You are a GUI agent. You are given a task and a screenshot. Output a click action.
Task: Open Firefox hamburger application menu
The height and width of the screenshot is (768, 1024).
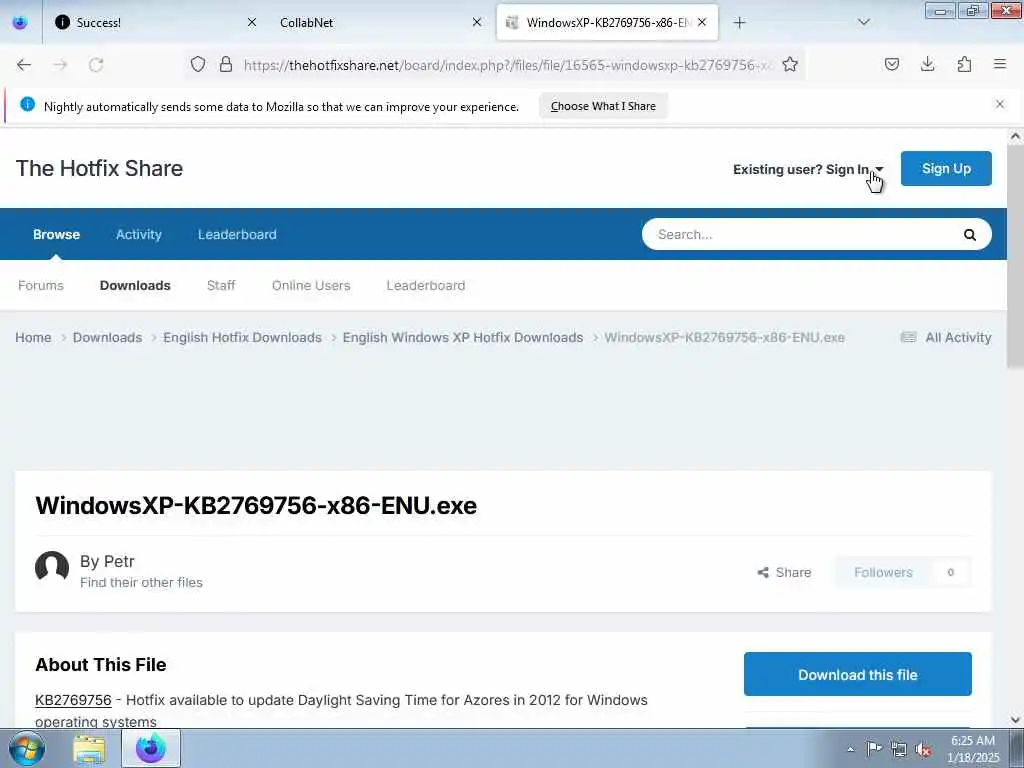1000,64
